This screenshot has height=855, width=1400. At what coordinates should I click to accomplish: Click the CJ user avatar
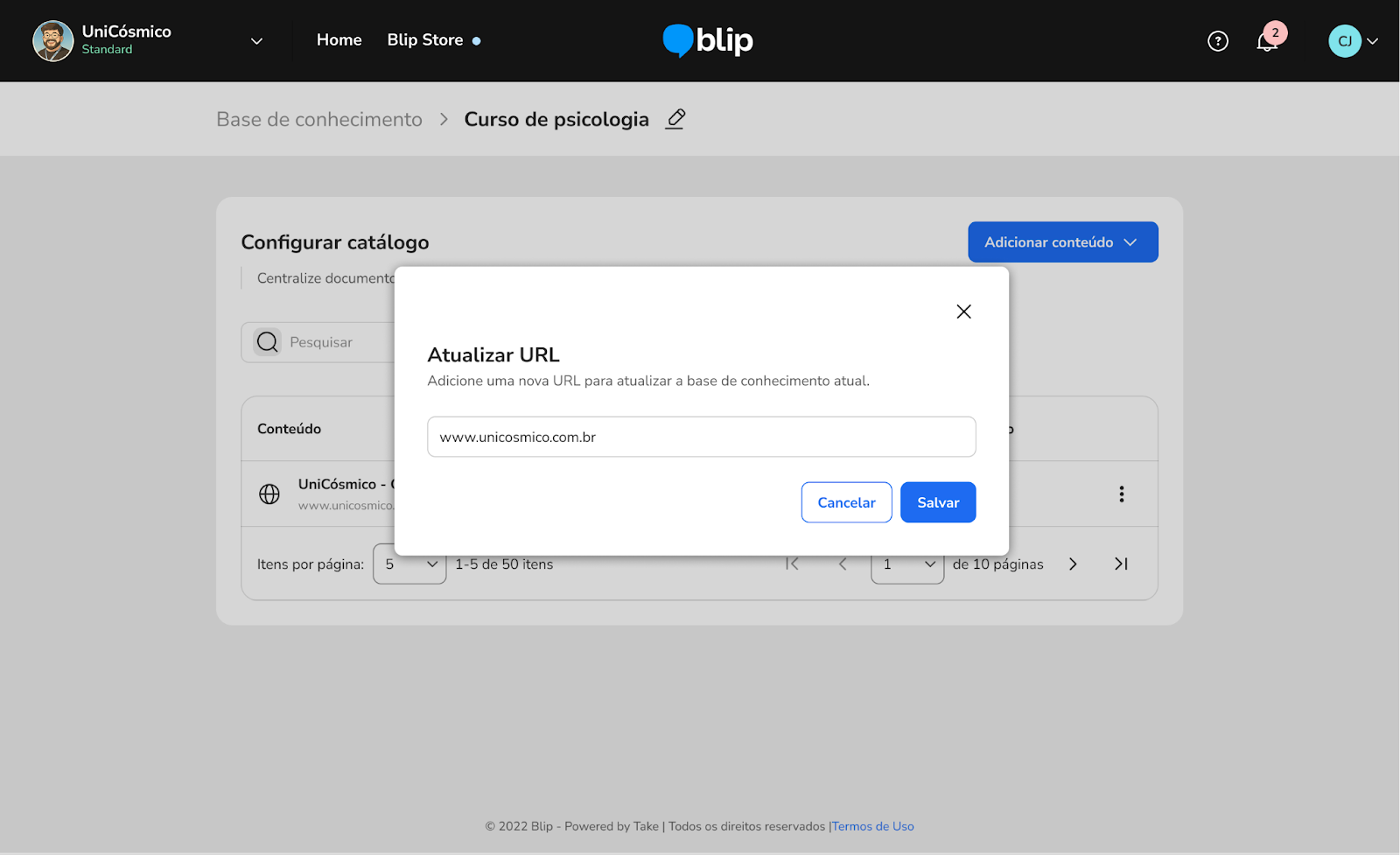coord(1344,41)
